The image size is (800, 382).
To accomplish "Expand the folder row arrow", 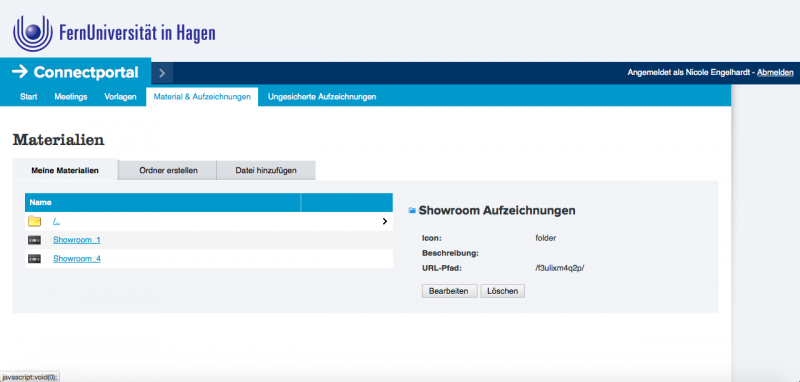I will click(385, 221).
